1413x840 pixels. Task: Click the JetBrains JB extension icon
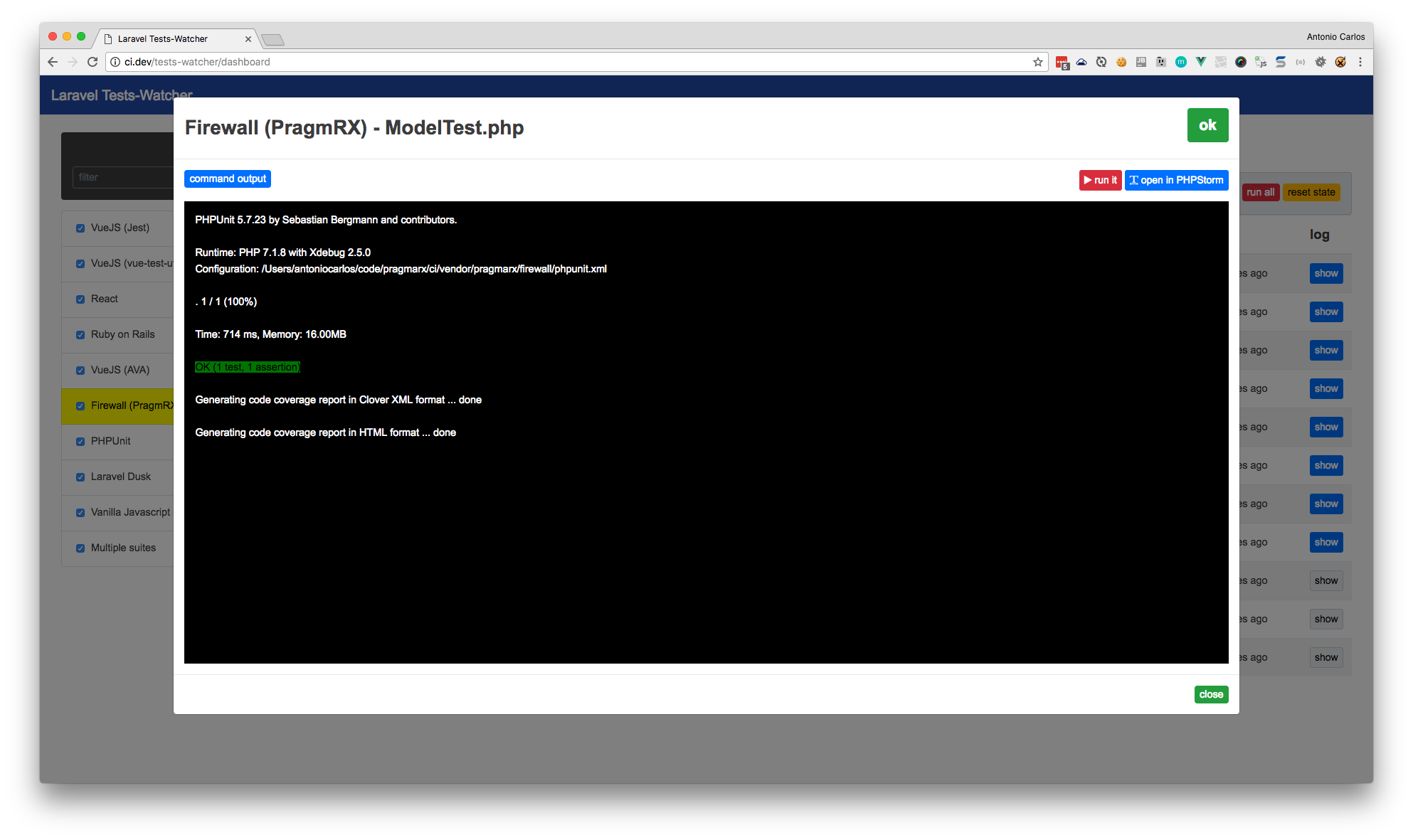[x=1141, y=62]
